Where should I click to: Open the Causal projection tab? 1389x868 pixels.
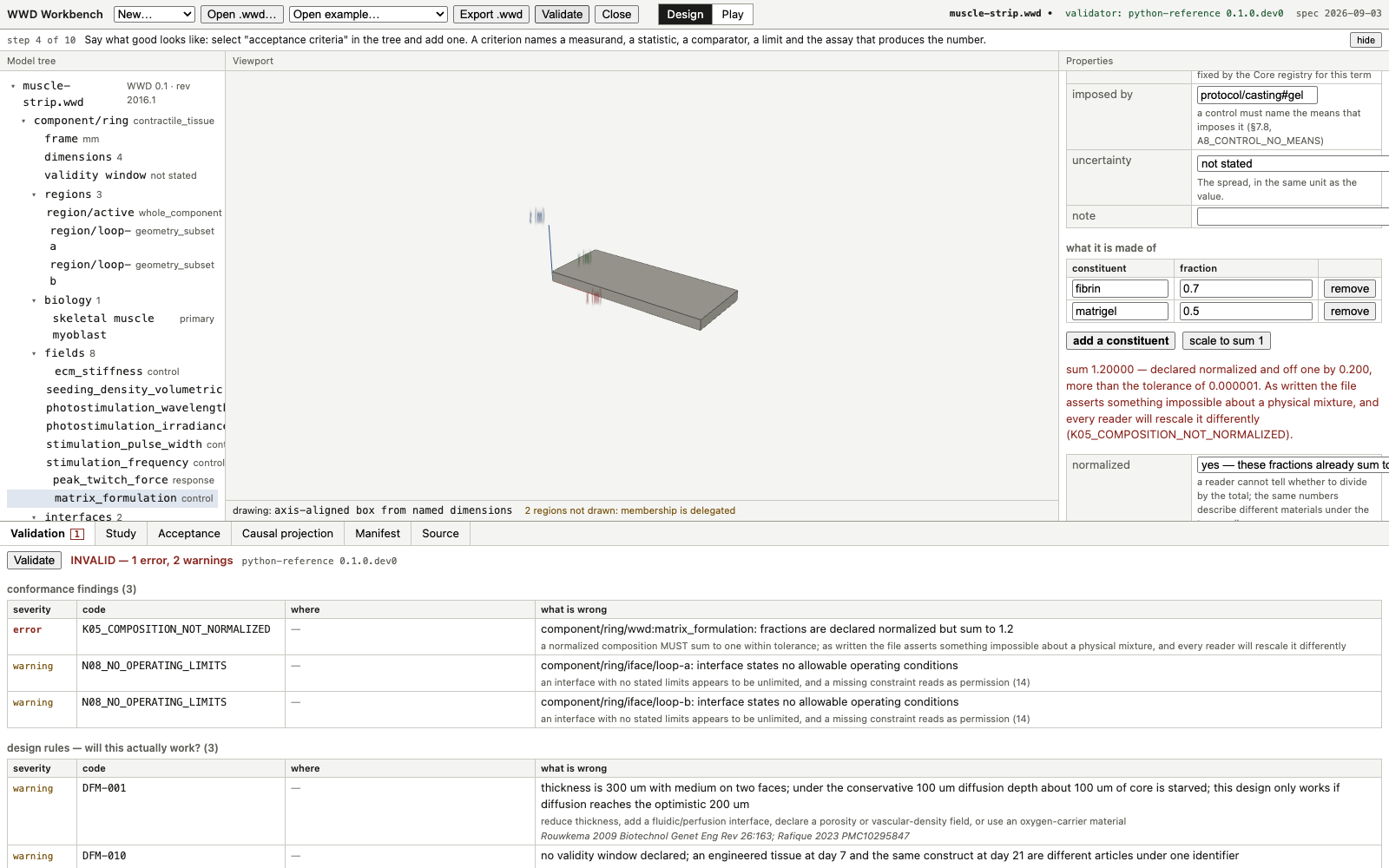coord(287,534)
